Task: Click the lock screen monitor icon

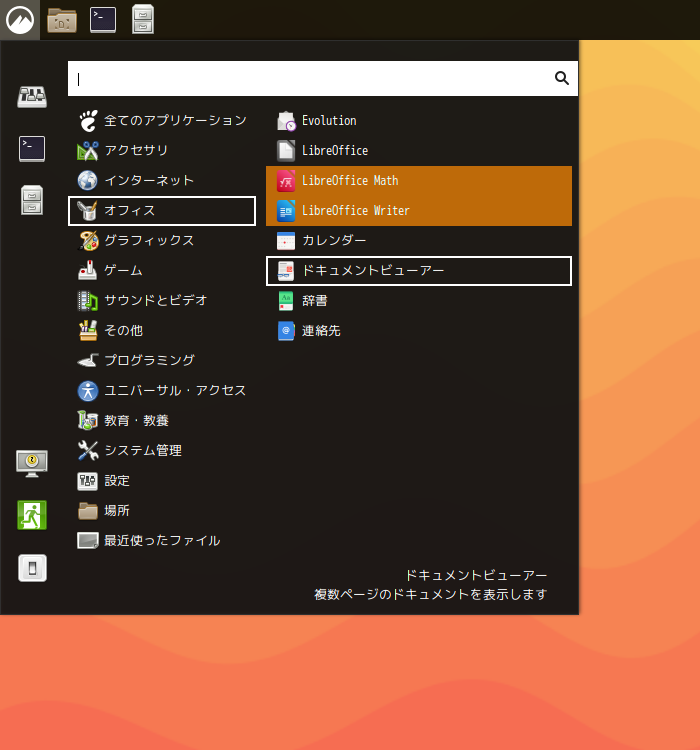Action: (32, 463)
